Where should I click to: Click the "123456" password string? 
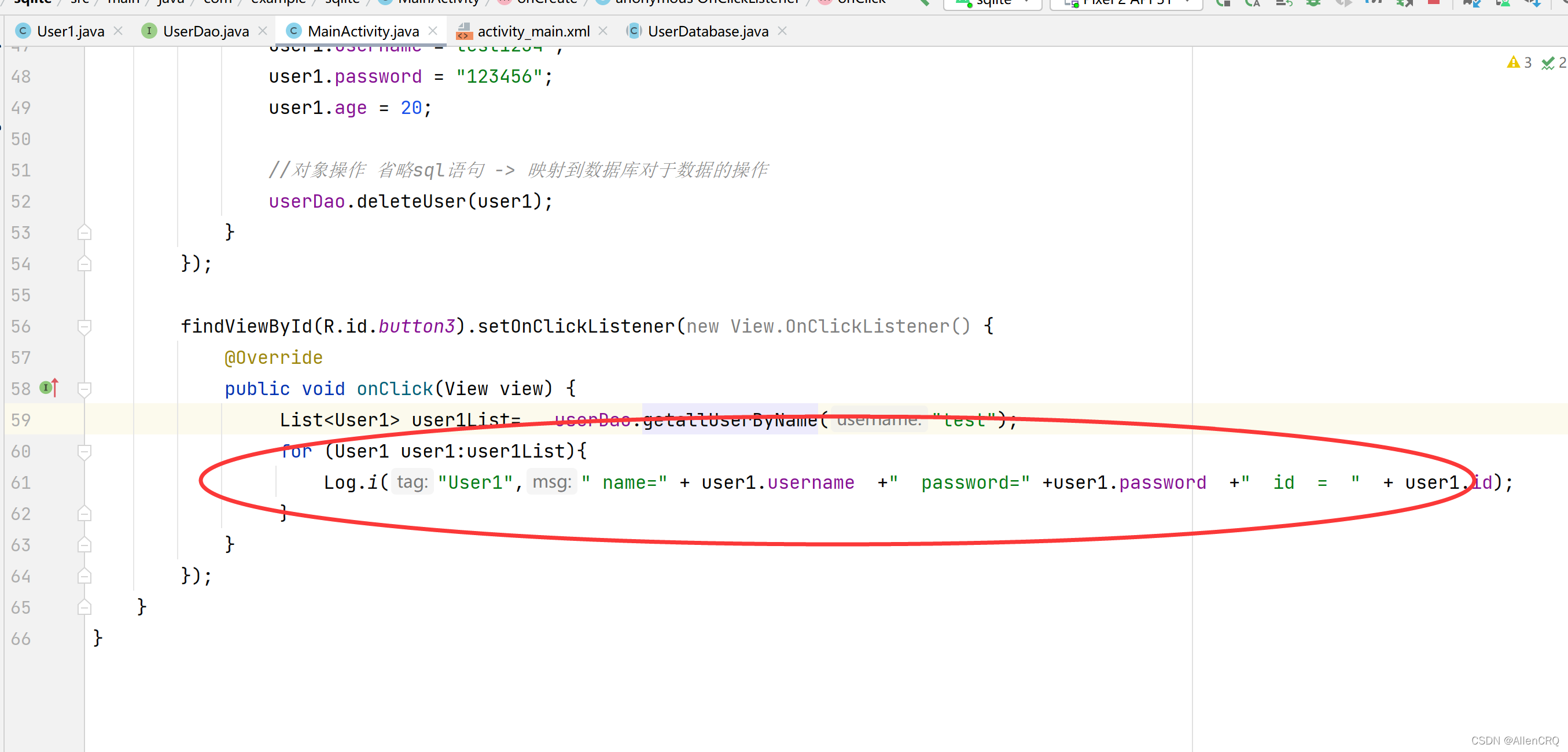pyautogui.click(x=499, y=77)
